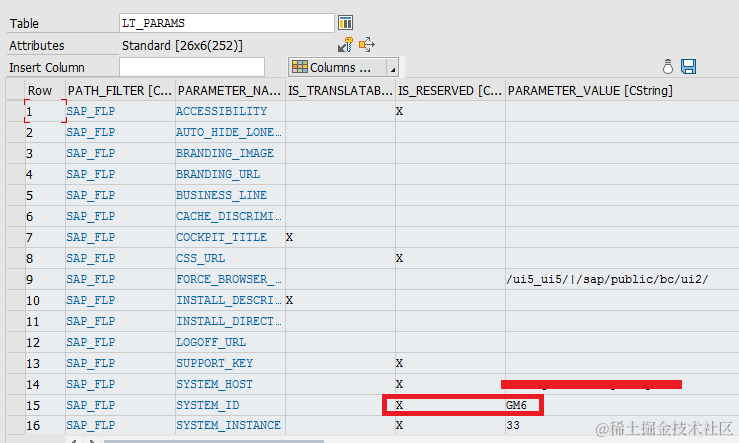The image size is (739, 443).
Task: Click the SAP_FLP cell in row 12
Action: point(120,342)
